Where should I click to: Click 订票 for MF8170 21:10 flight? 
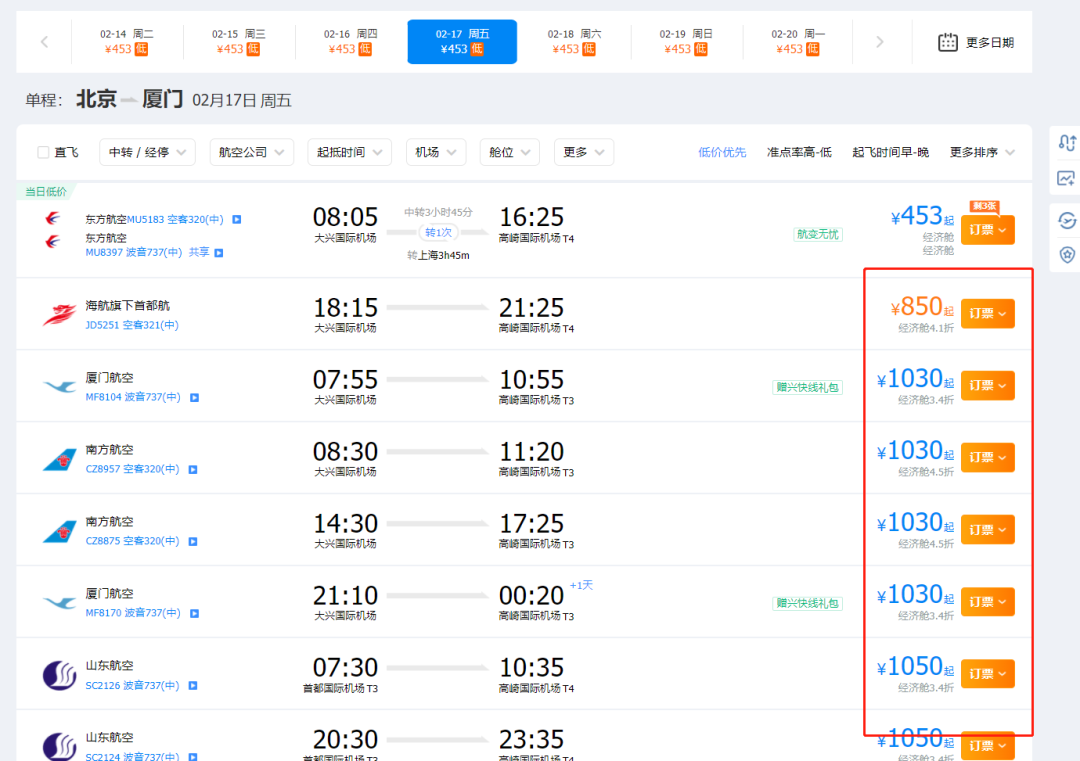pyautogui.click(x=988, y=602)
